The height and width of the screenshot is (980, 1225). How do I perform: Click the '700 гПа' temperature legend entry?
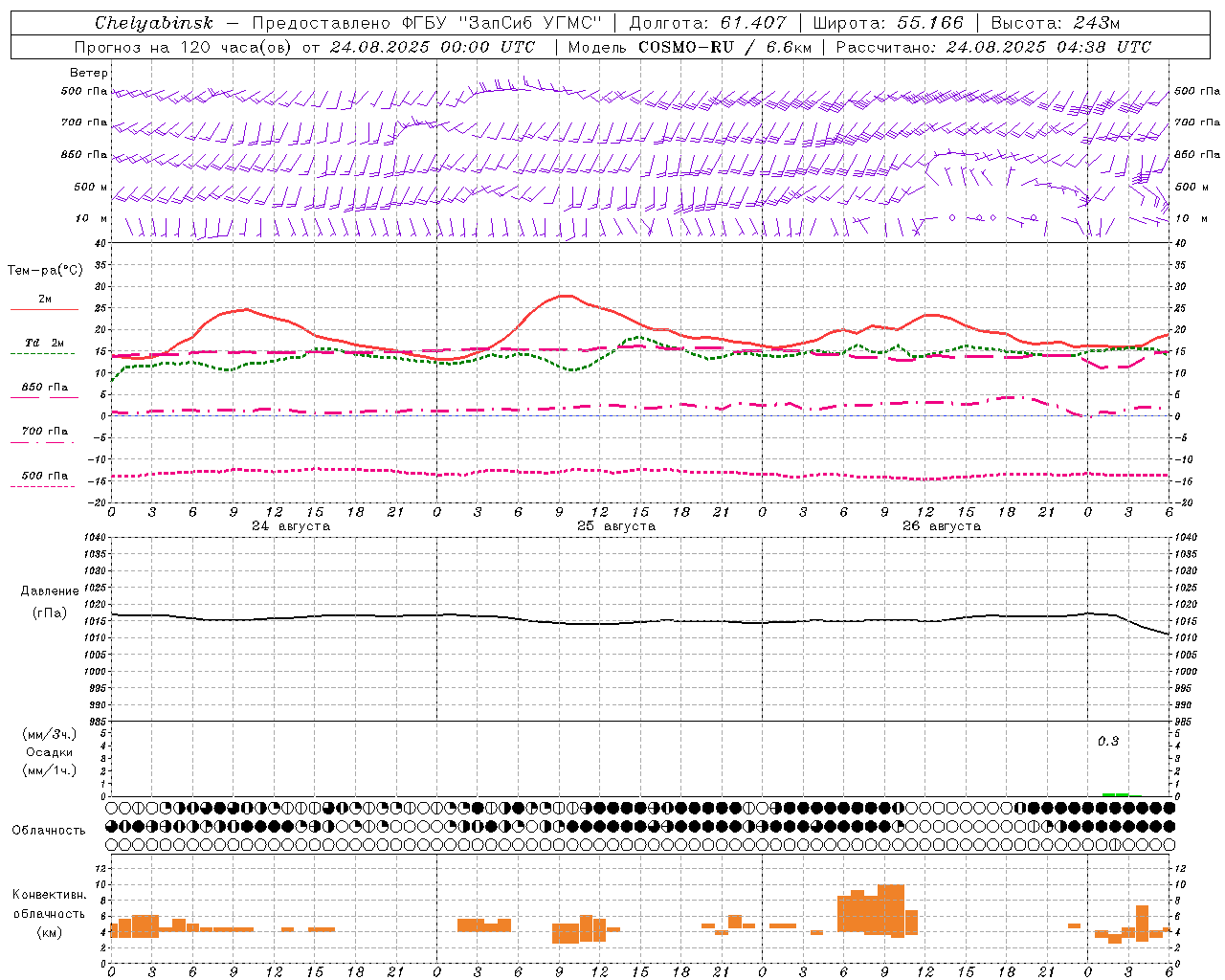pos(44,432)
